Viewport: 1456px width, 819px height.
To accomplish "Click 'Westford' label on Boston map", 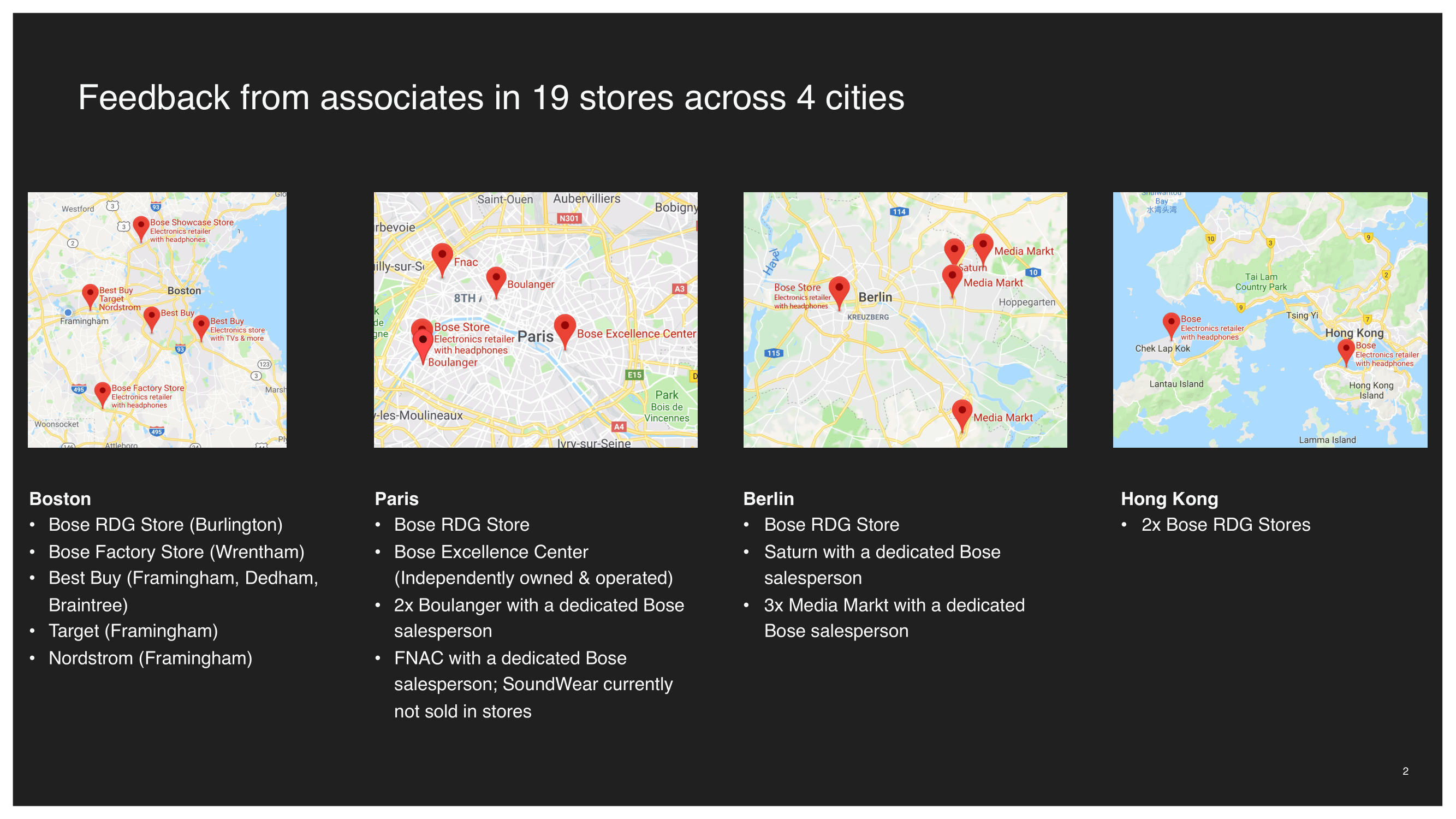I will [78, 209].
